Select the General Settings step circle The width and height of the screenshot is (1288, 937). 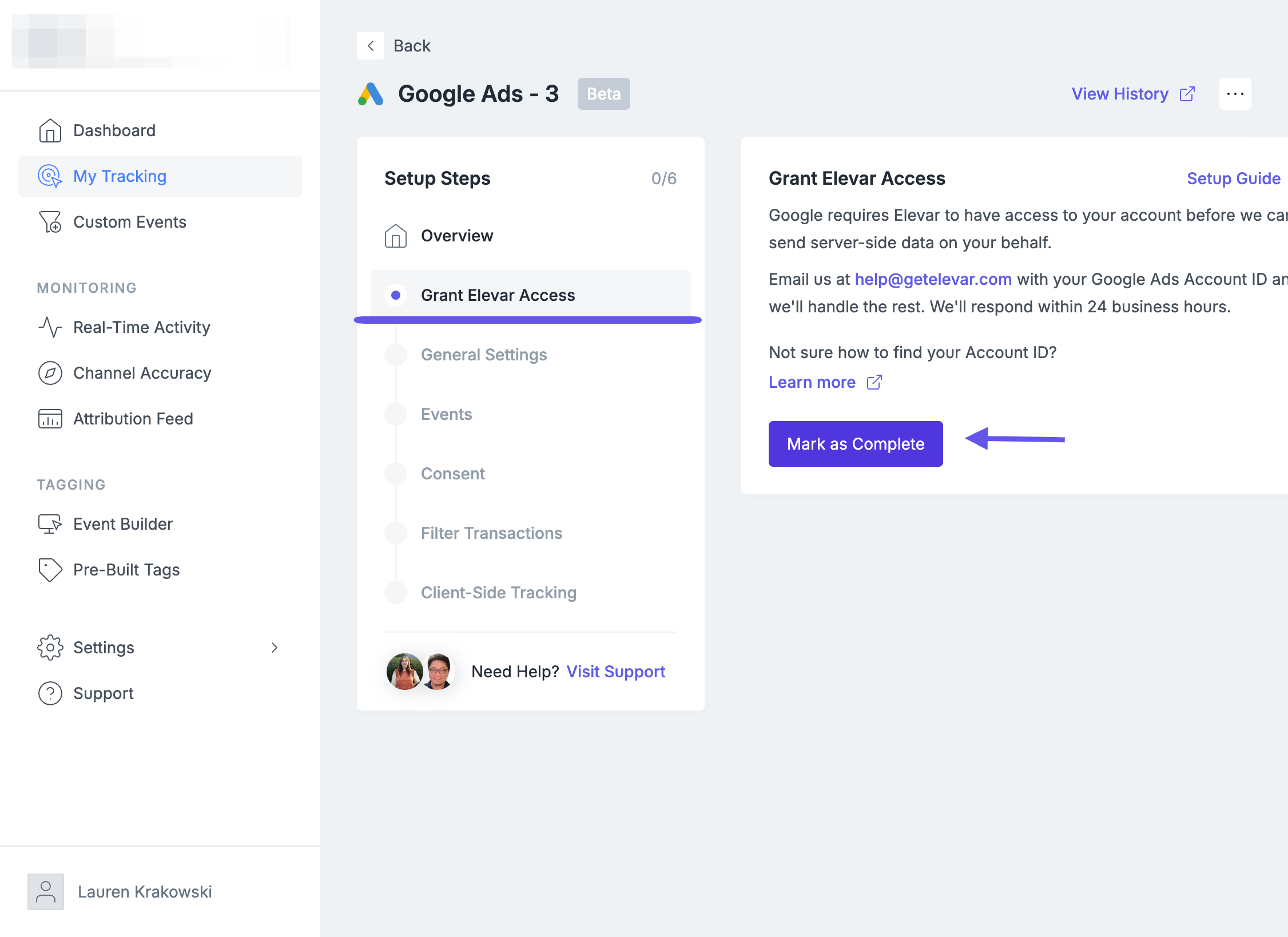tap(396, 355)
